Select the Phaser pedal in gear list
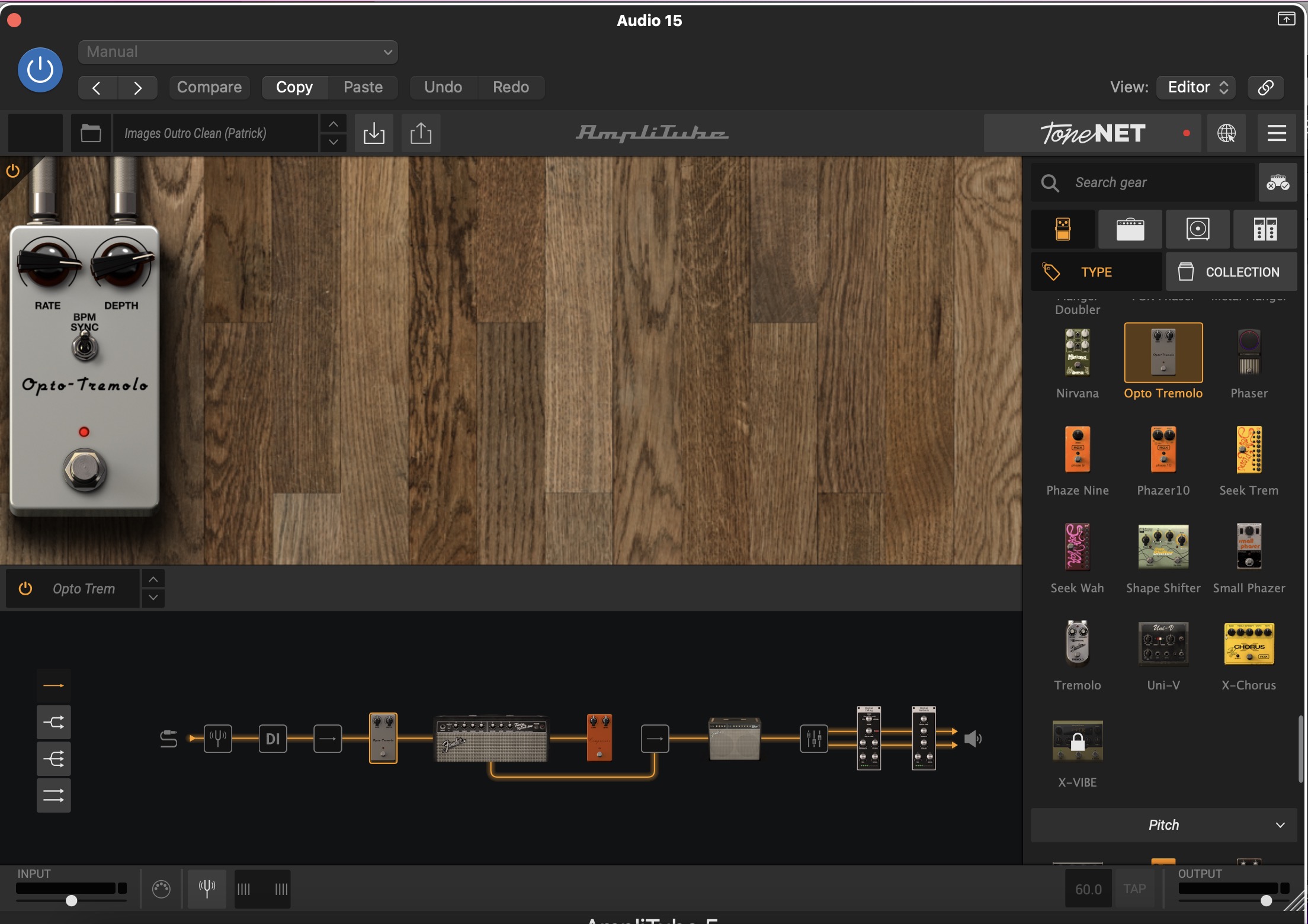1308x924 pixels. (x=1249, y=352)
